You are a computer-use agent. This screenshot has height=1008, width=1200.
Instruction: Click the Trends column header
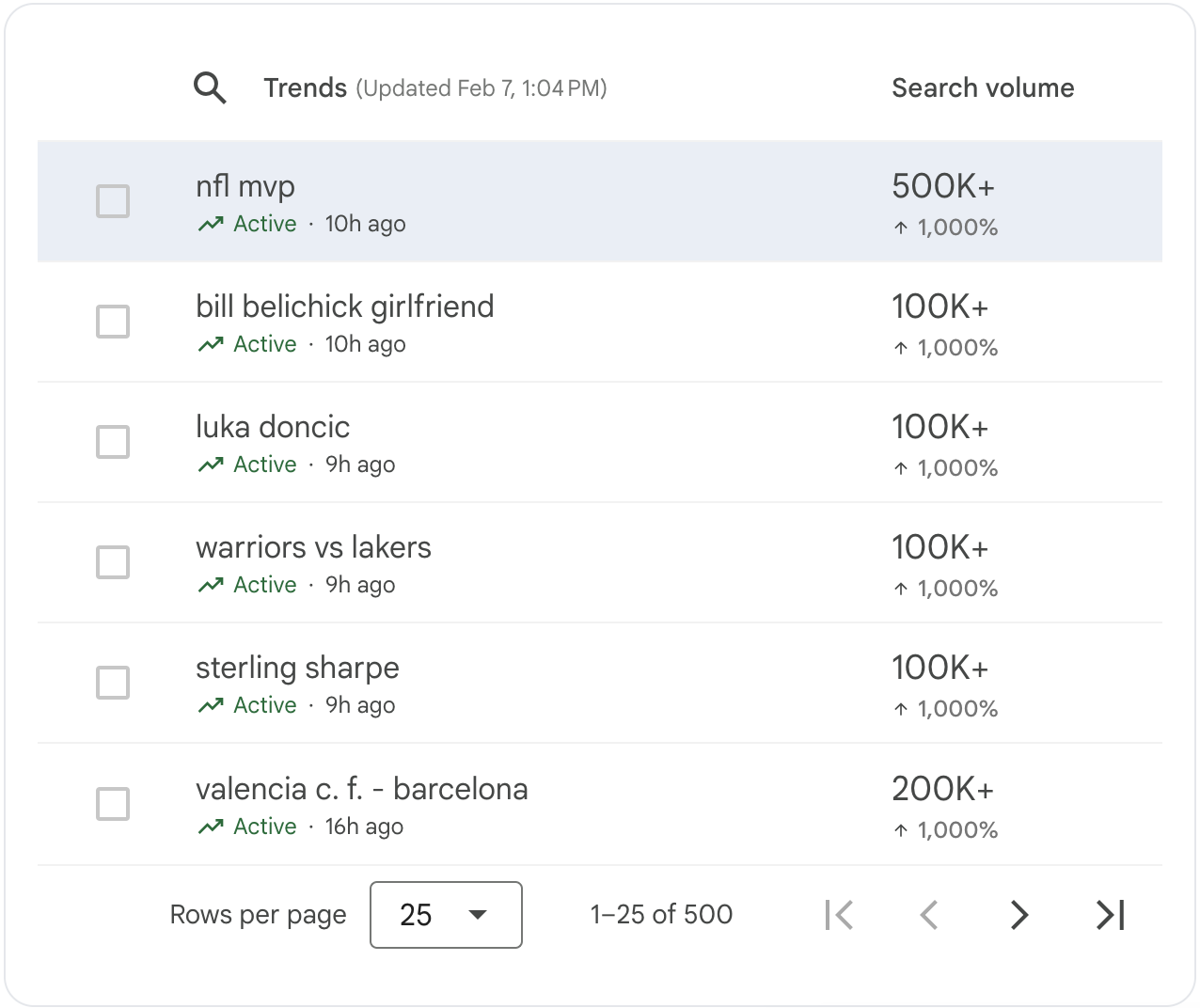tap(306, 88)
